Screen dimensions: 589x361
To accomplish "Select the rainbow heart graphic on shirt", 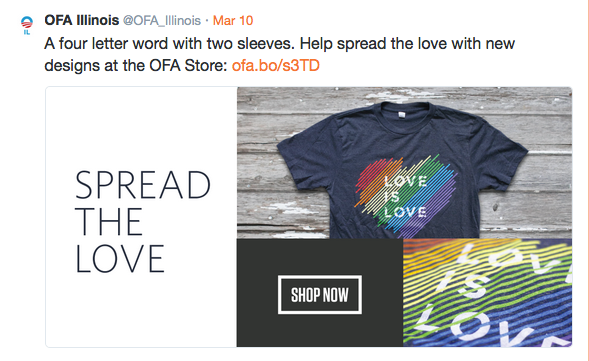I will coord(406,193).
